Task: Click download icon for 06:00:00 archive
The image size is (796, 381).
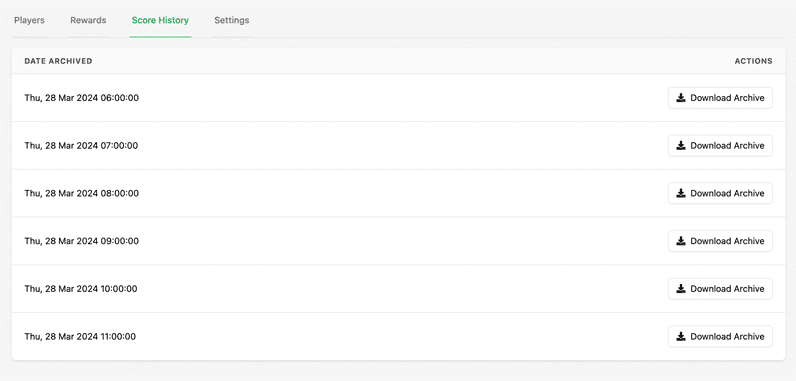Action: (681, 98)
